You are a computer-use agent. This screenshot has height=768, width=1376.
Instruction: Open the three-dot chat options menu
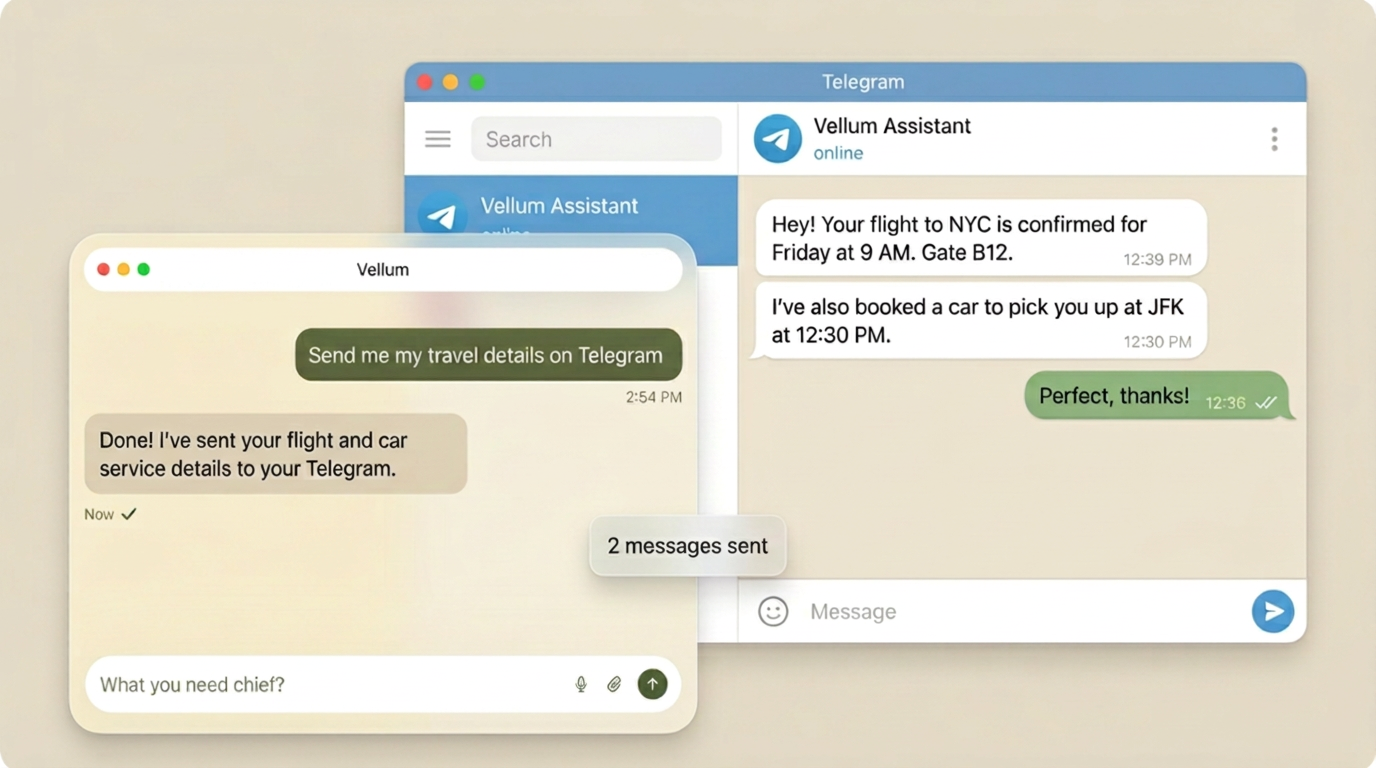pos(1275,139)
